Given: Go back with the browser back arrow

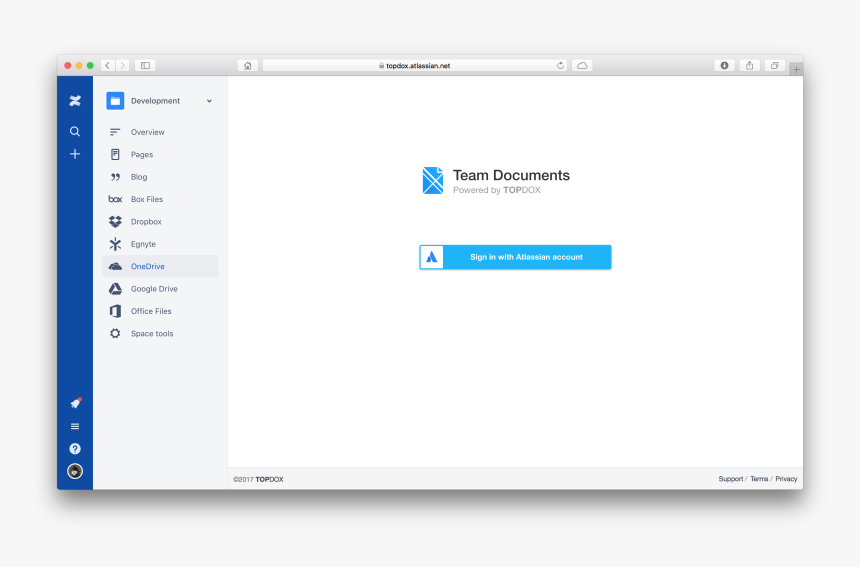Looking at the screenshot, I should pos(108,65).
